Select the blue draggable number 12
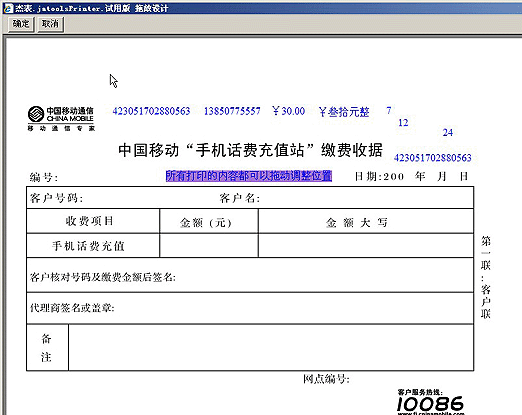 point(403,123)
